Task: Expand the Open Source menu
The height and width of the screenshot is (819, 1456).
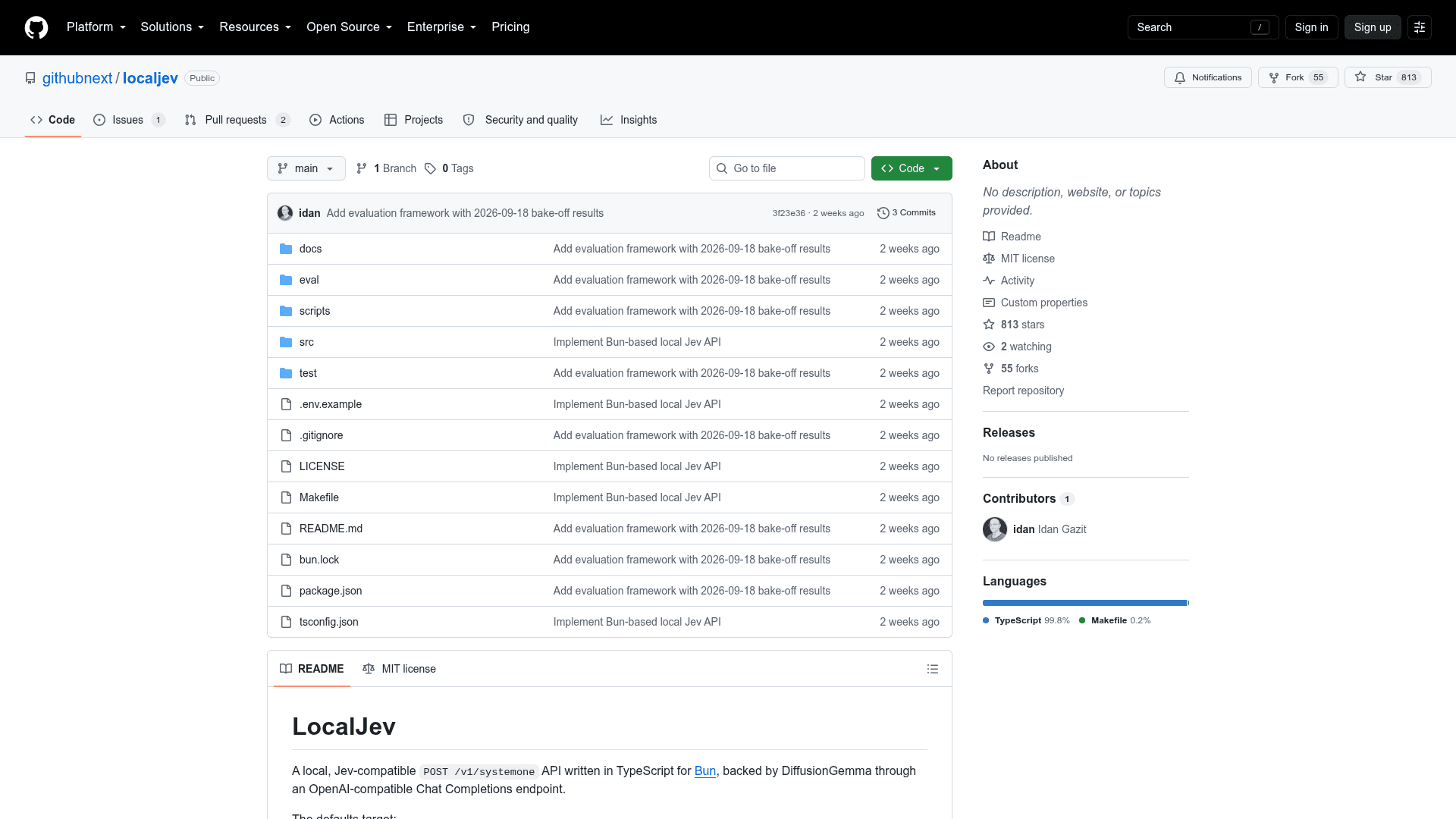Action: (x=350, y=27)
